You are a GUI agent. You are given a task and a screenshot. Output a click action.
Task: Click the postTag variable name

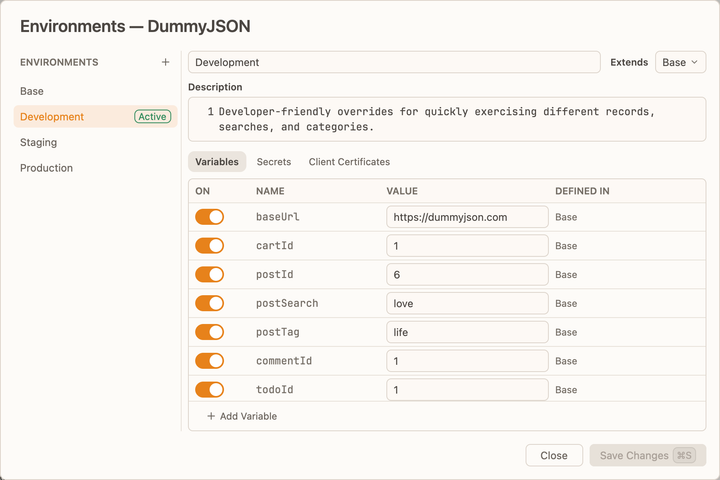coord(277,332)
